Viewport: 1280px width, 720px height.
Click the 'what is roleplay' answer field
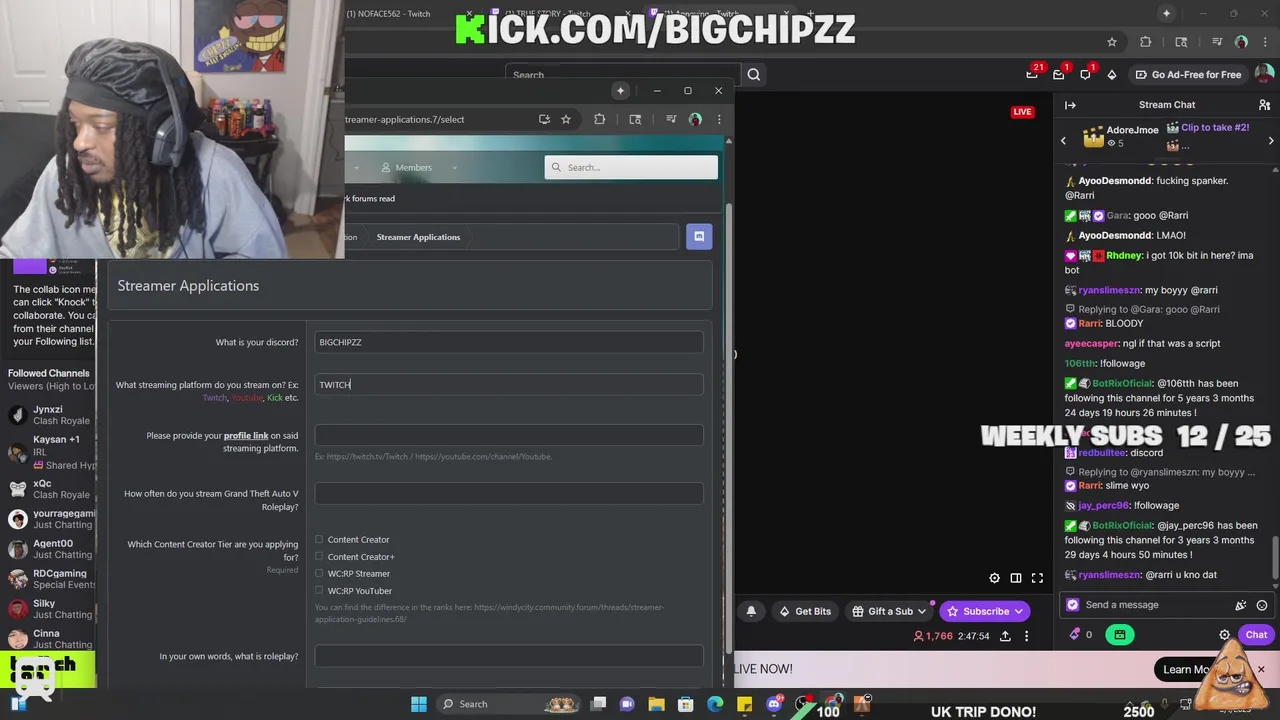coord(509,656)
